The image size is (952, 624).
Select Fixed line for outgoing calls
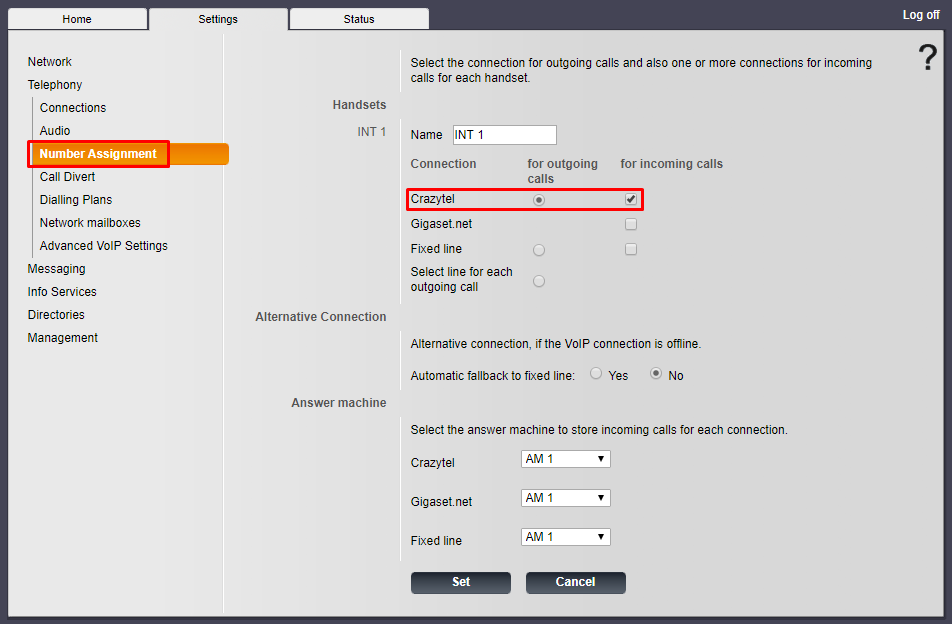tap(539, 250)
